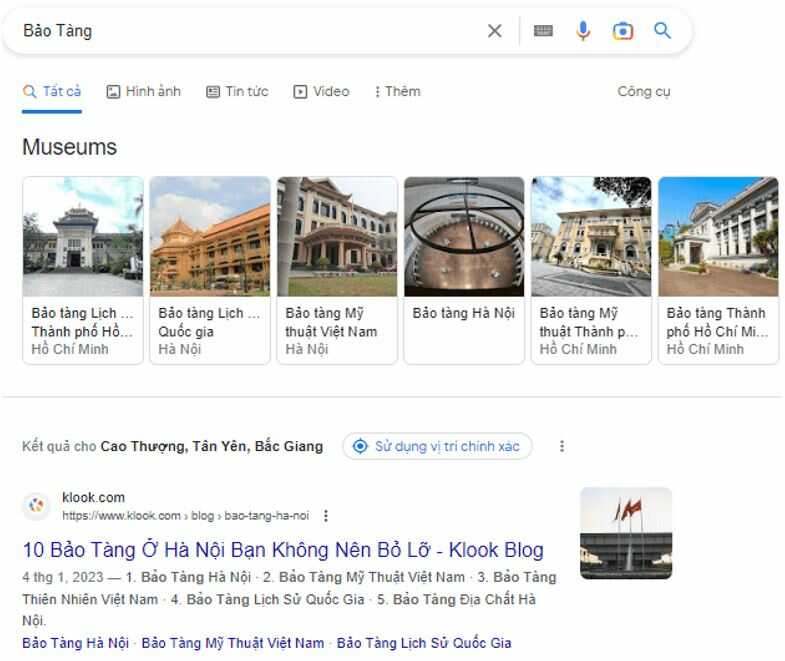Click the magnifying glass search icon
Screen dimensions: 785x661
tap(662, 31)
